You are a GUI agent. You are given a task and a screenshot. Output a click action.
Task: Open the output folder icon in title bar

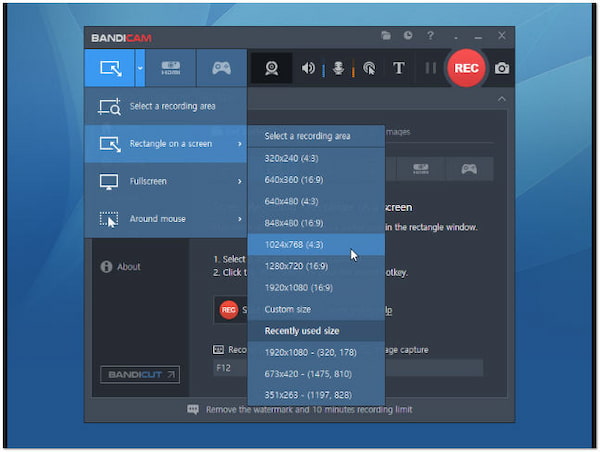[386, 36]
